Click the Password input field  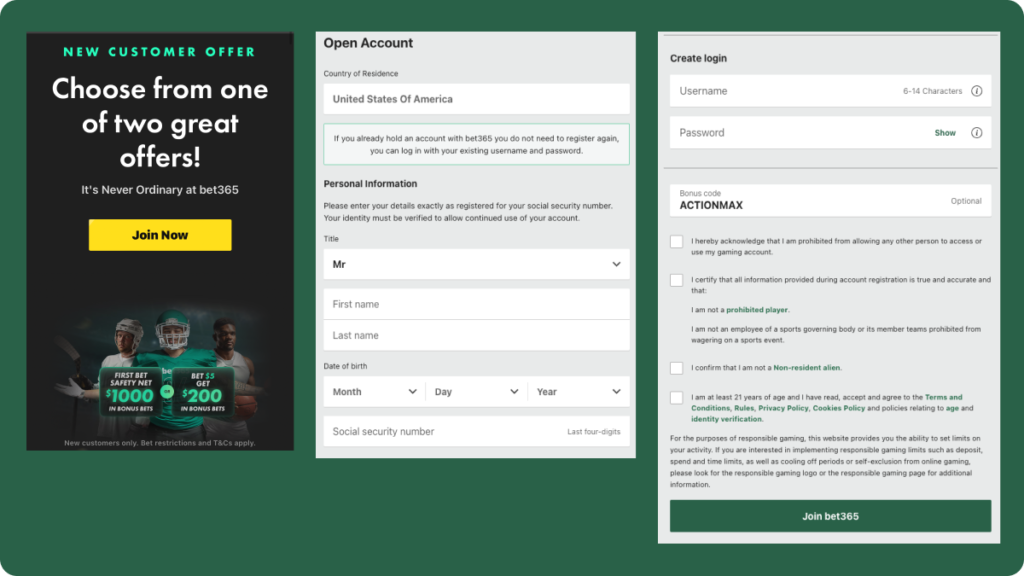point(830,133)
